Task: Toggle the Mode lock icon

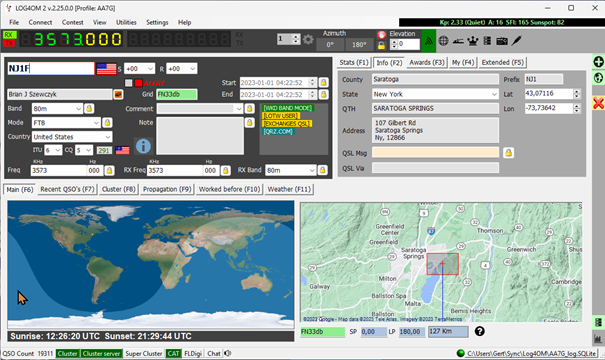Action: [x=107, y=123]
